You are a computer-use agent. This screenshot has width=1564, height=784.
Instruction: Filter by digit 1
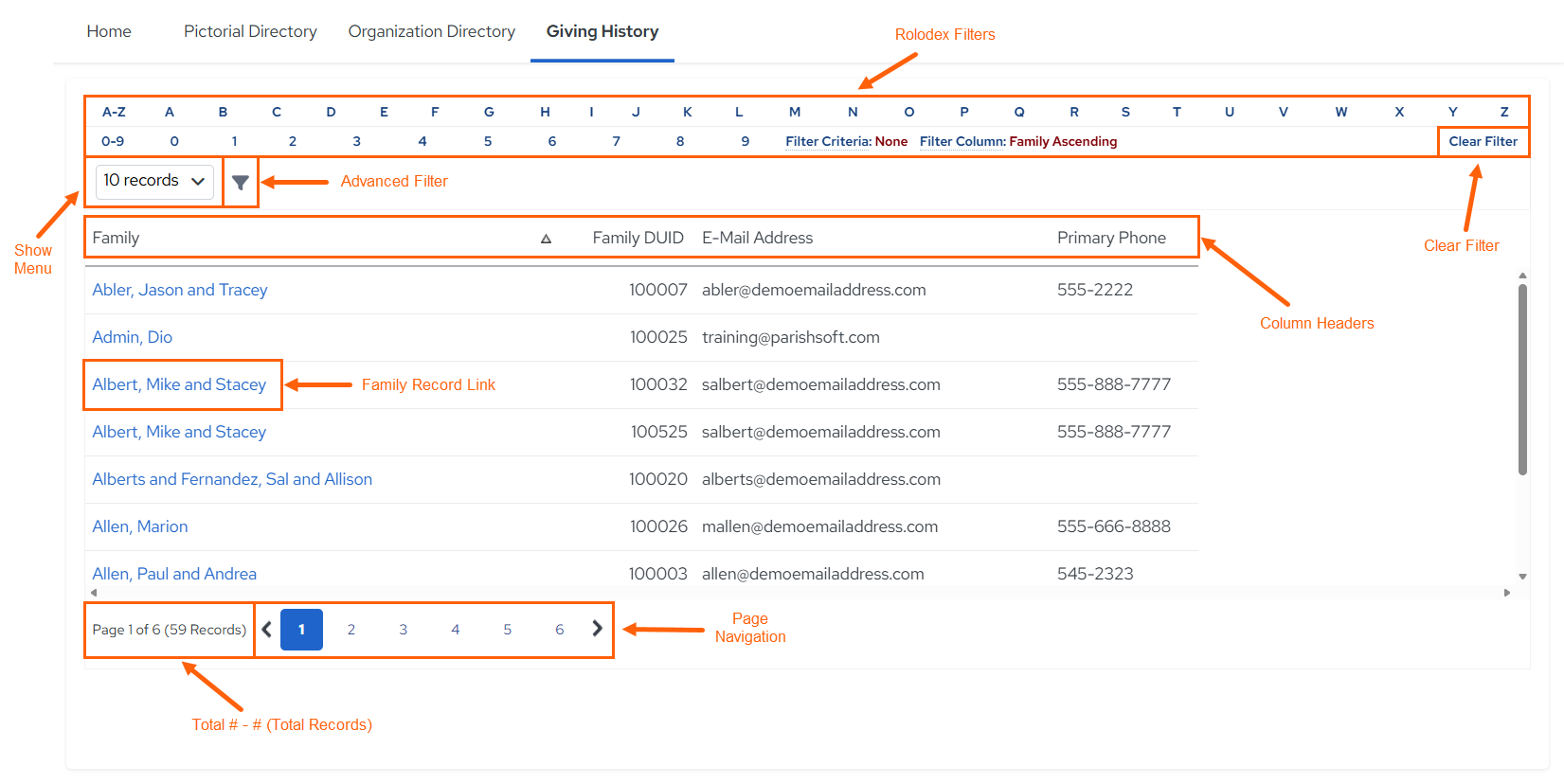point(235,141)
